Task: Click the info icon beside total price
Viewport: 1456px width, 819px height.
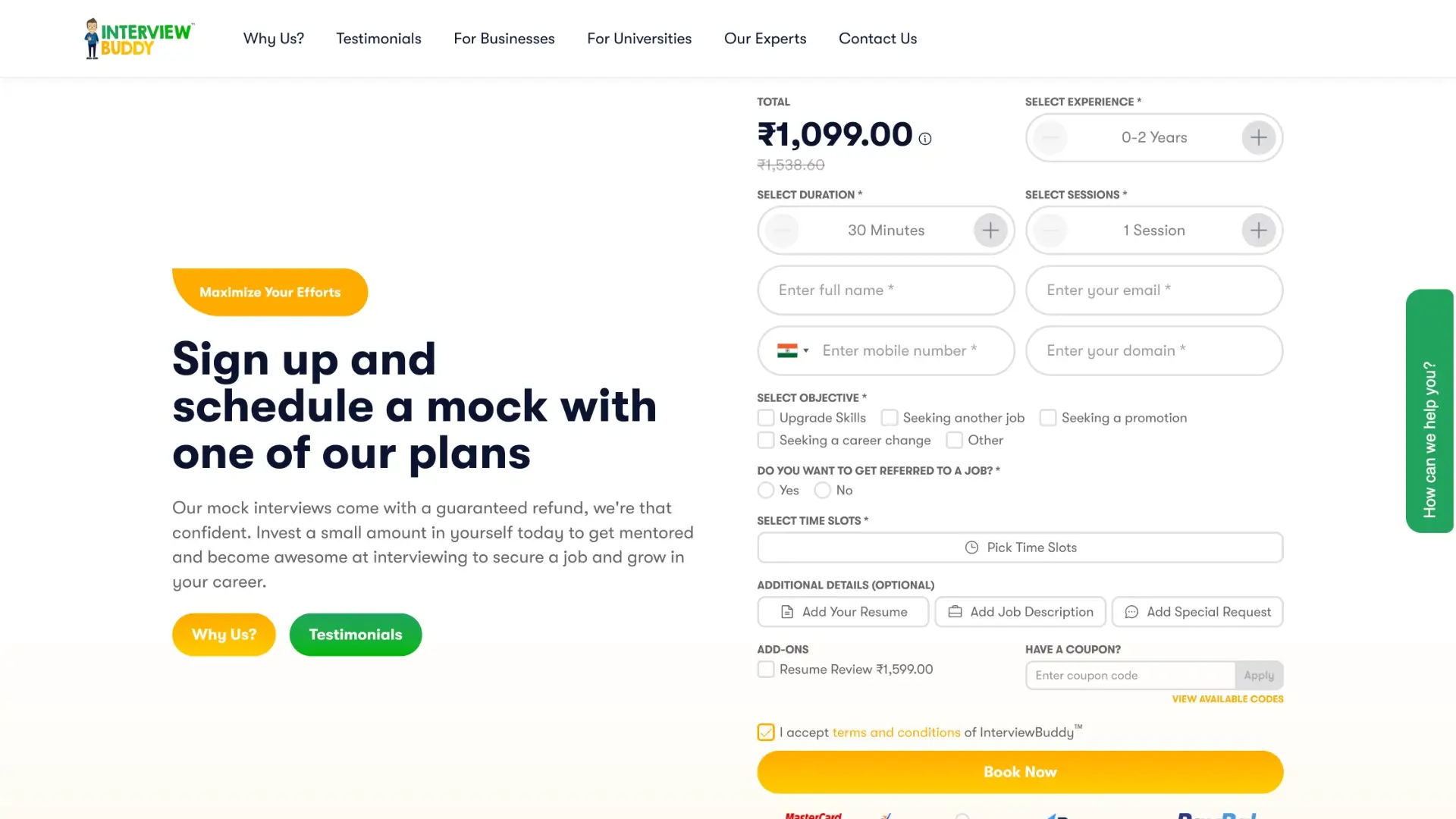Action: tap(925, 139)
